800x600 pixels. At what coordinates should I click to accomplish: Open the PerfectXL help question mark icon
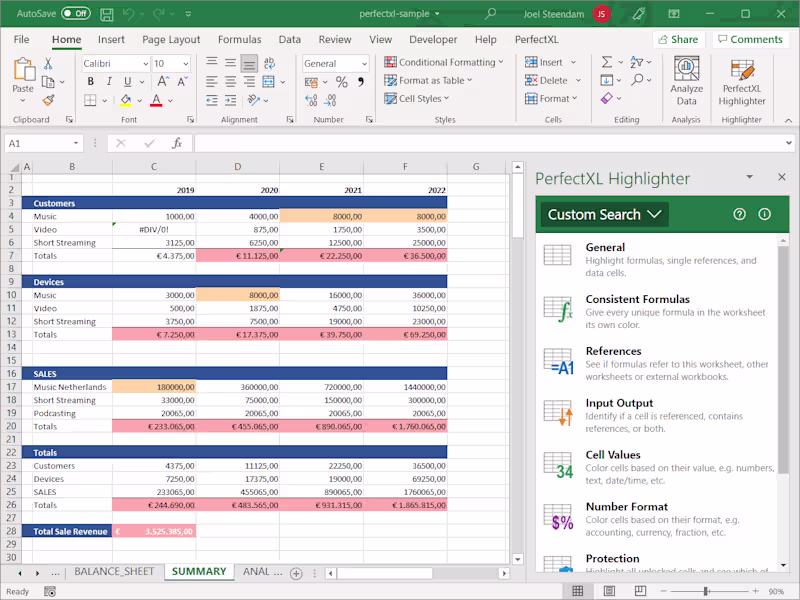(740, 214)
